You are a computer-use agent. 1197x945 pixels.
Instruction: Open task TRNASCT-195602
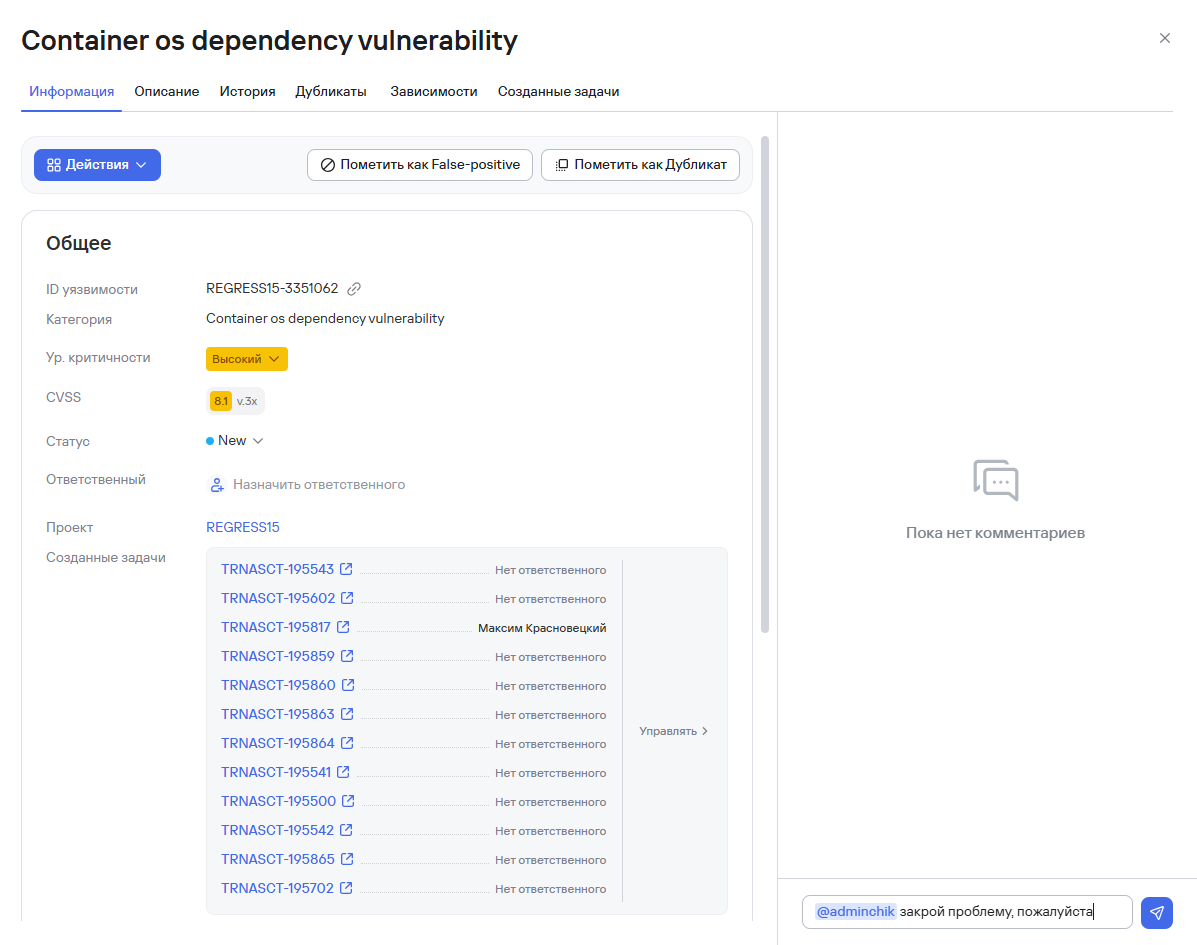tap(279, 598)
